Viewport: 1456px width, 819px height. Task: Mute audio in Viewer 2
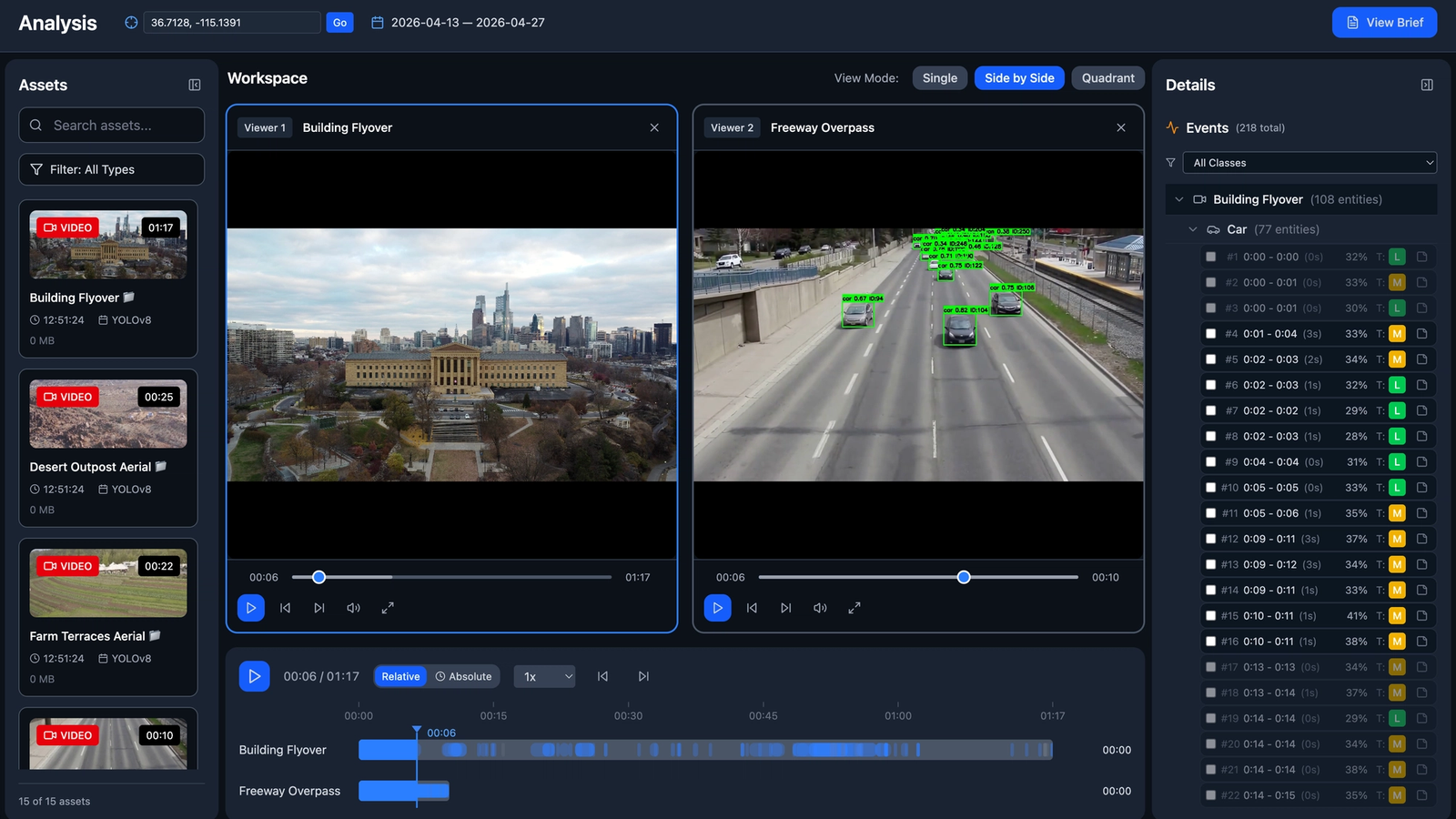pyautogui.click(x=820, y=608)
